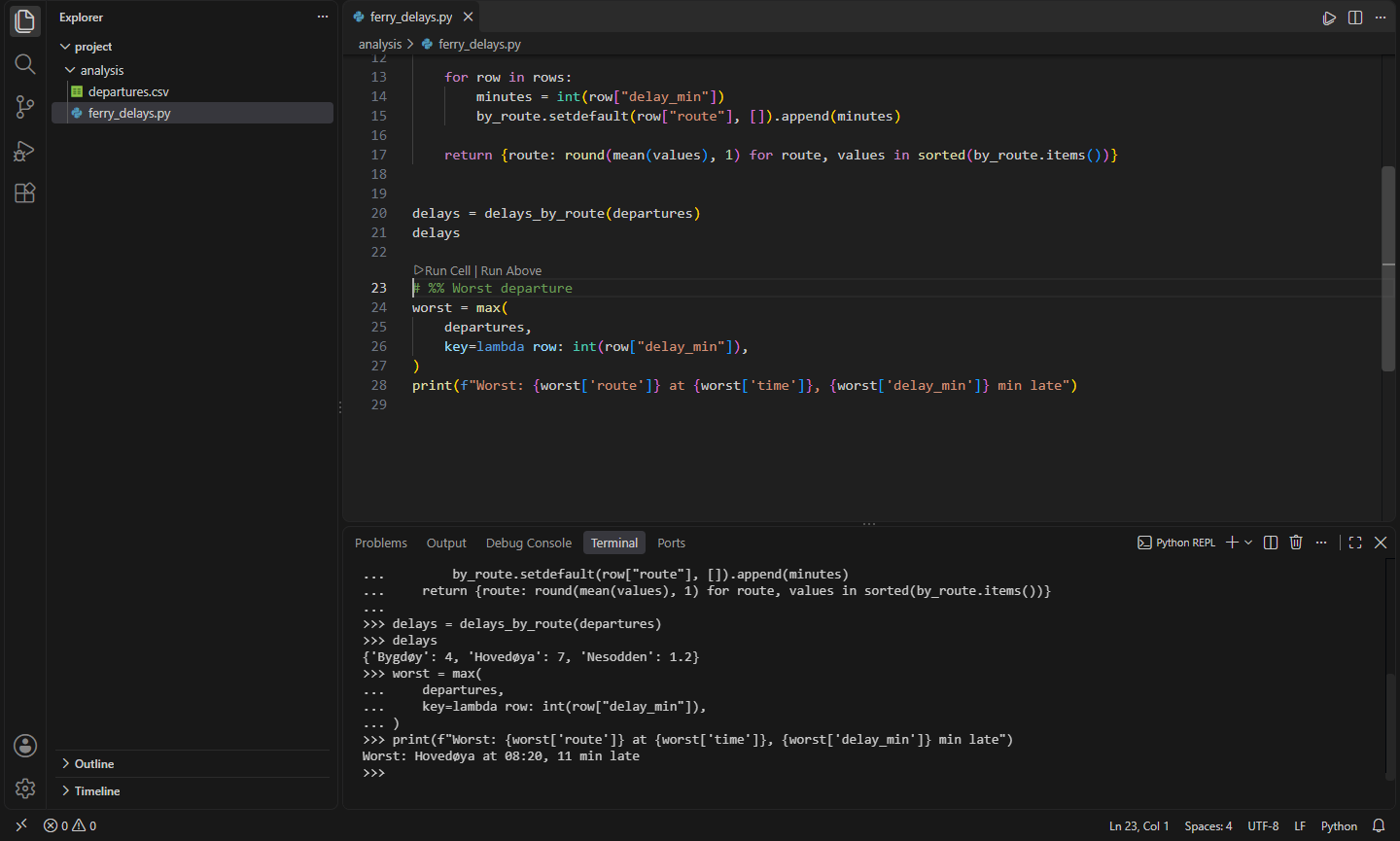Kill the terminal with trash icon
Viewport: 1400px width, 841px height.
1296,543
